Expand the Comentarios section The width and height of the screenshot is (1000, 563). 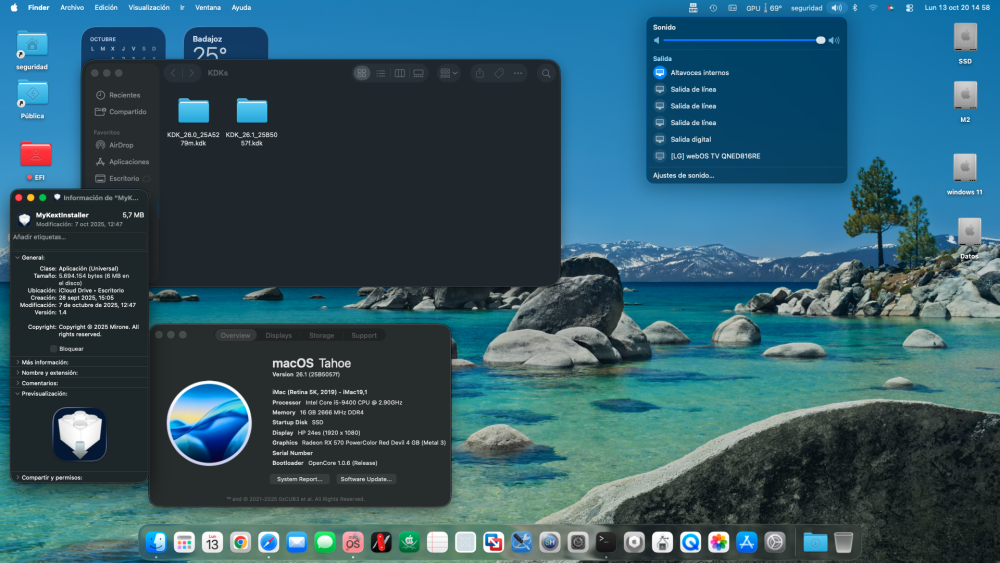(x=17, y=383)
